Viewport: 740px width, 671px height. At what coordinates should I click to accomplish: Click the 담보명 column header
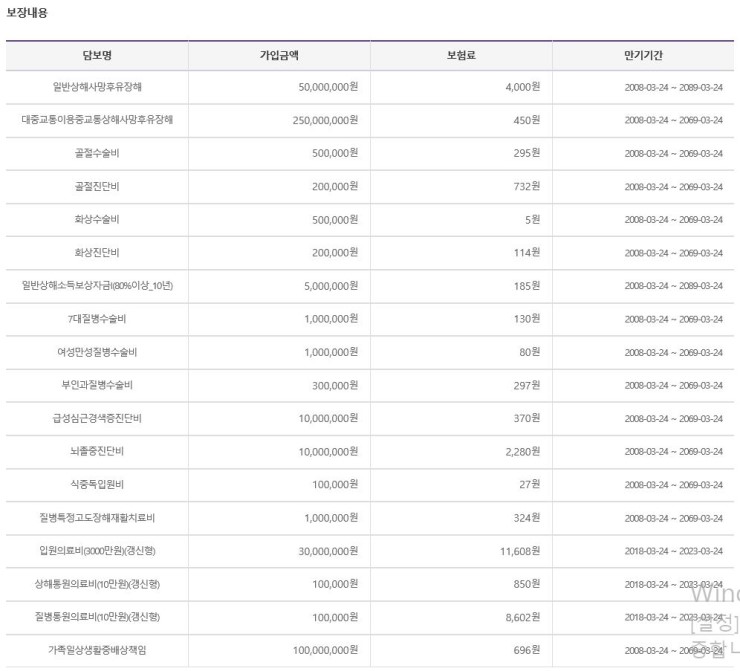97,56
